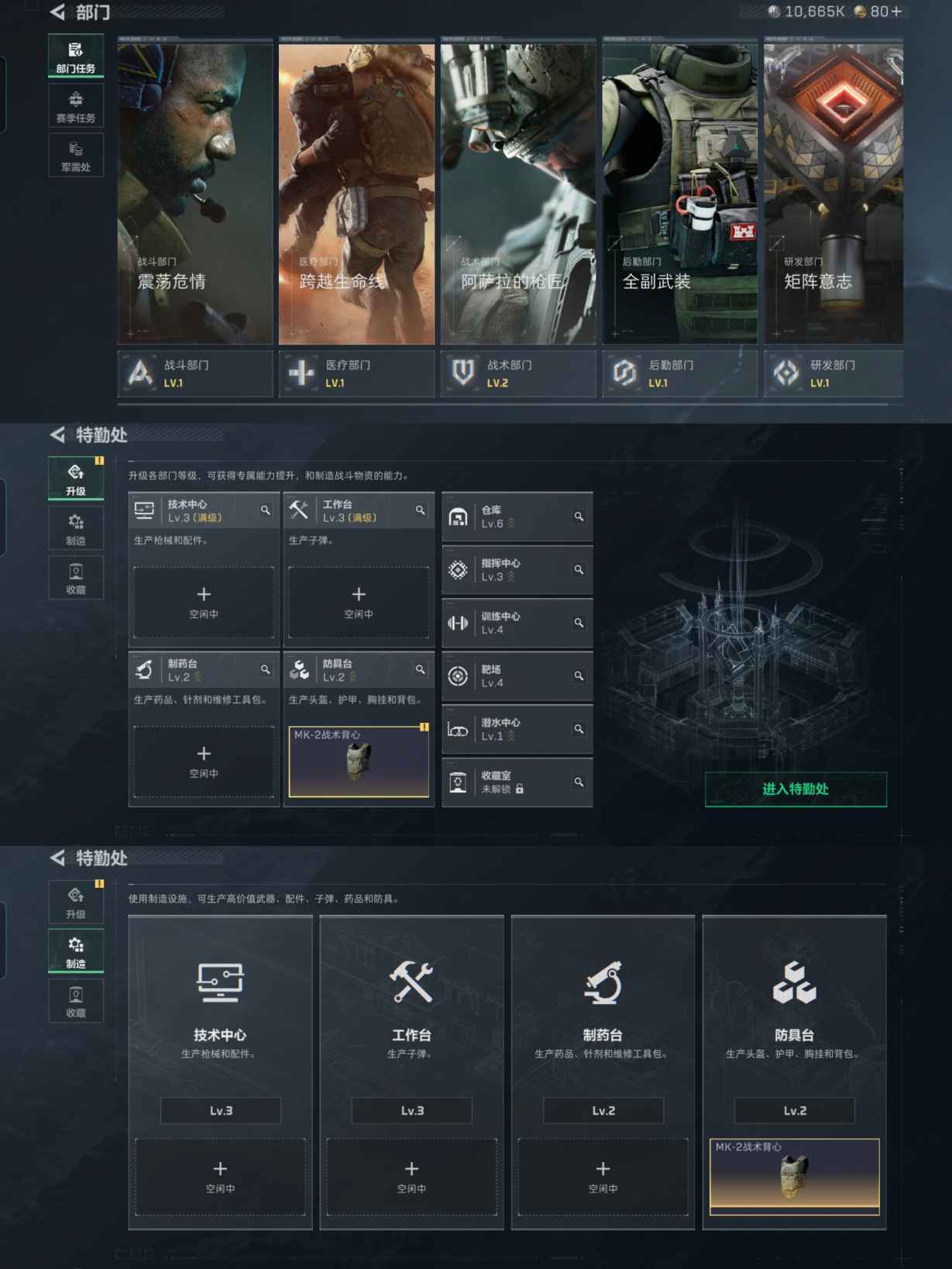Click the 研发部门 department emblem icon
This screenshot has height=1269, width=952.
(786, 373)
